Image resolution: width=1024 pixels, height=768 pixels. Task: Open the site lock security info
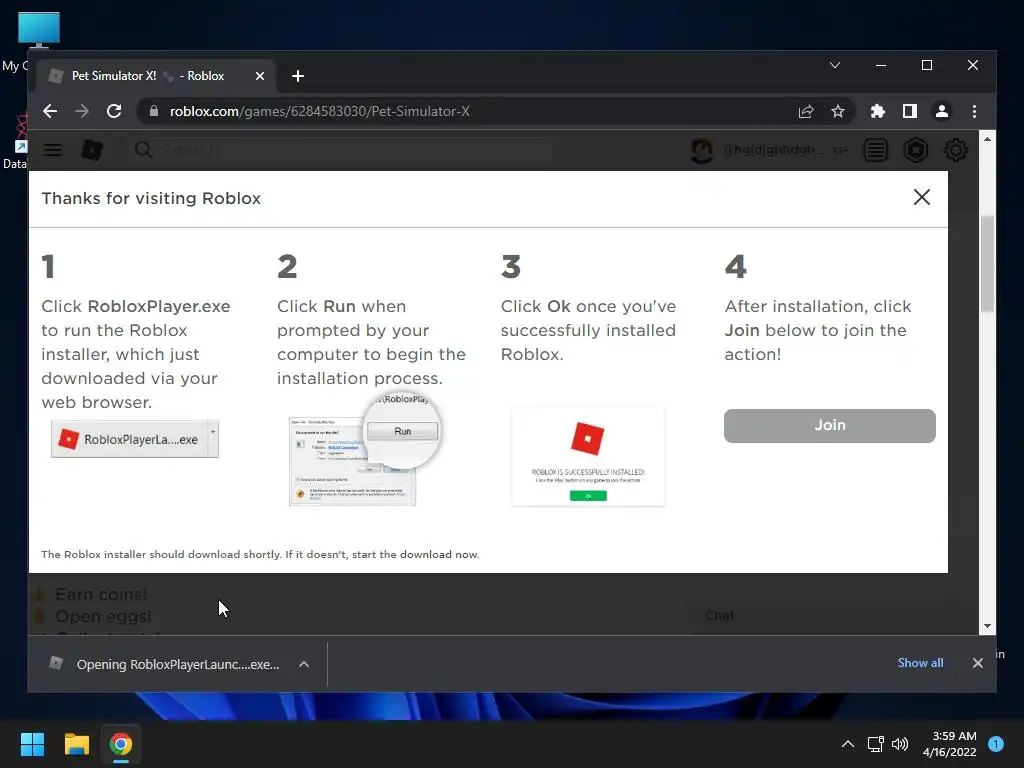[x=153, y=111]
